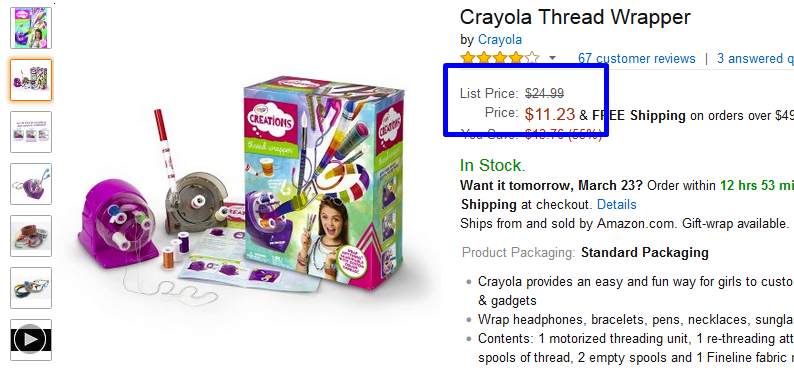View the wrapped bracelets thumbnail
The image size is (794, 370).
point(31,236)
